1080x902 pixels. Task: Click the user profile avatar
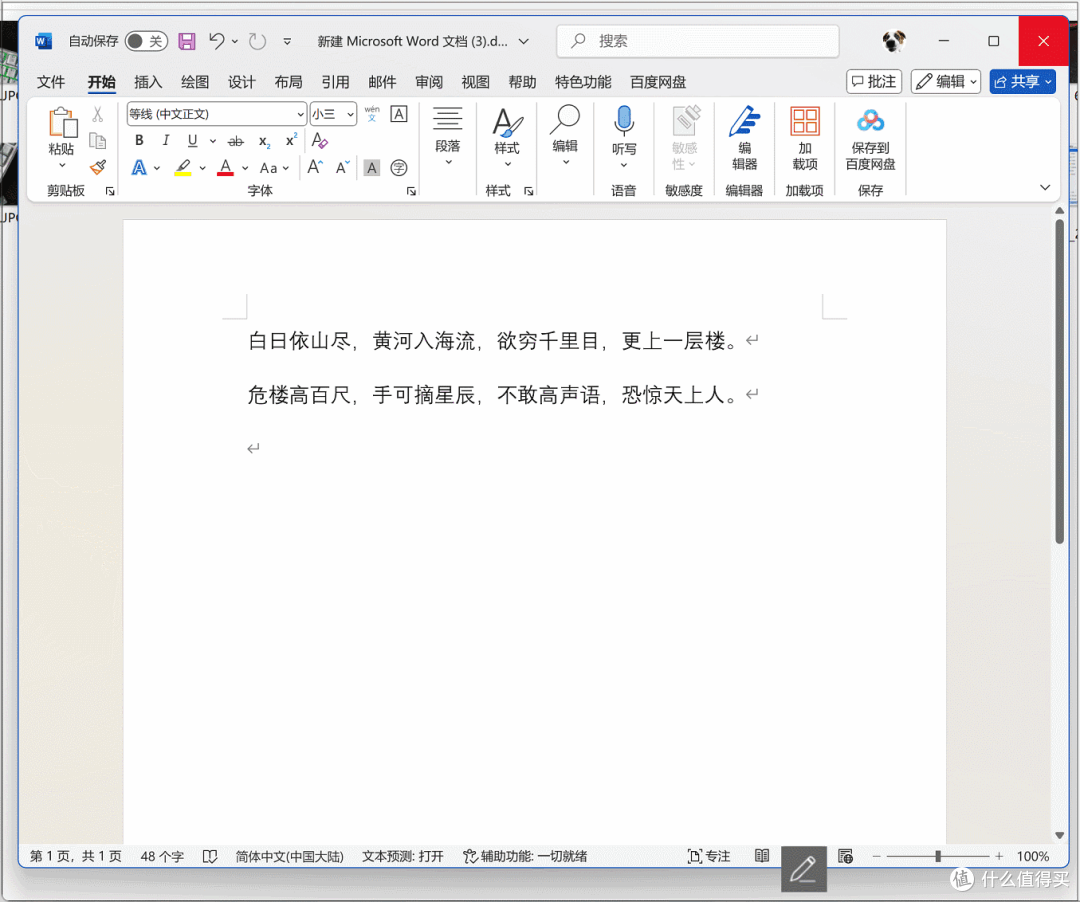click(894, 41)
